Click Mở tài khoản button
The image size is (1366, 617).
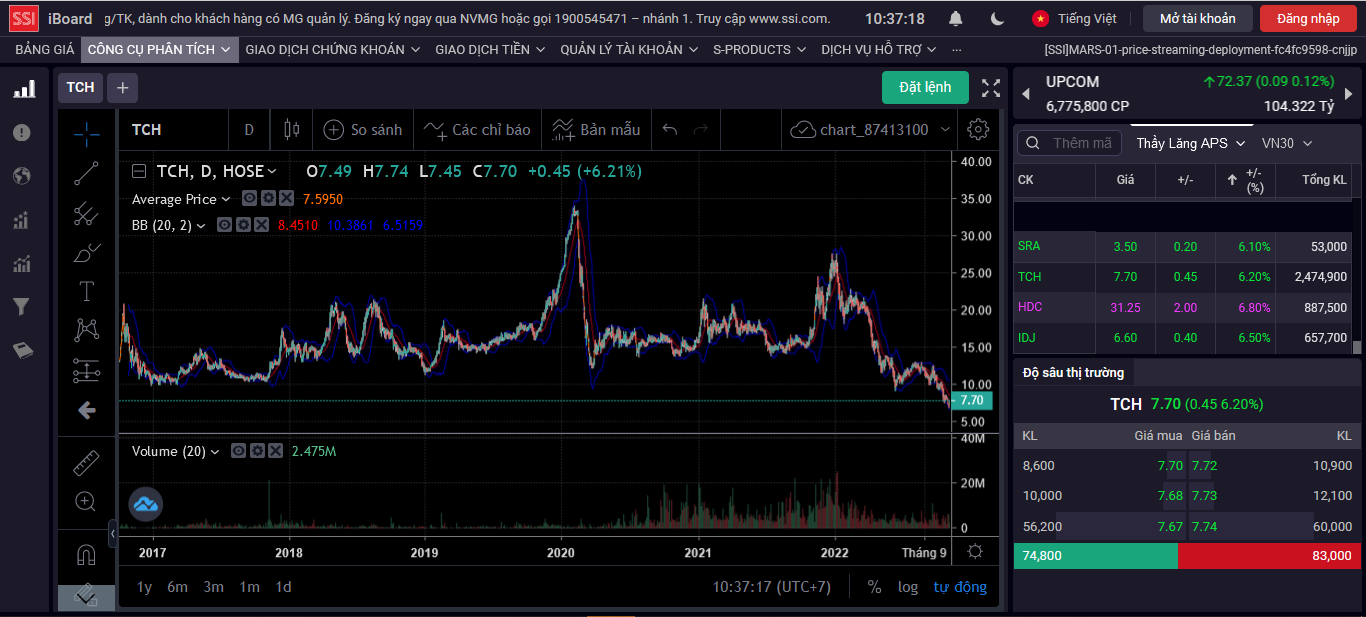coord(1197,18)
